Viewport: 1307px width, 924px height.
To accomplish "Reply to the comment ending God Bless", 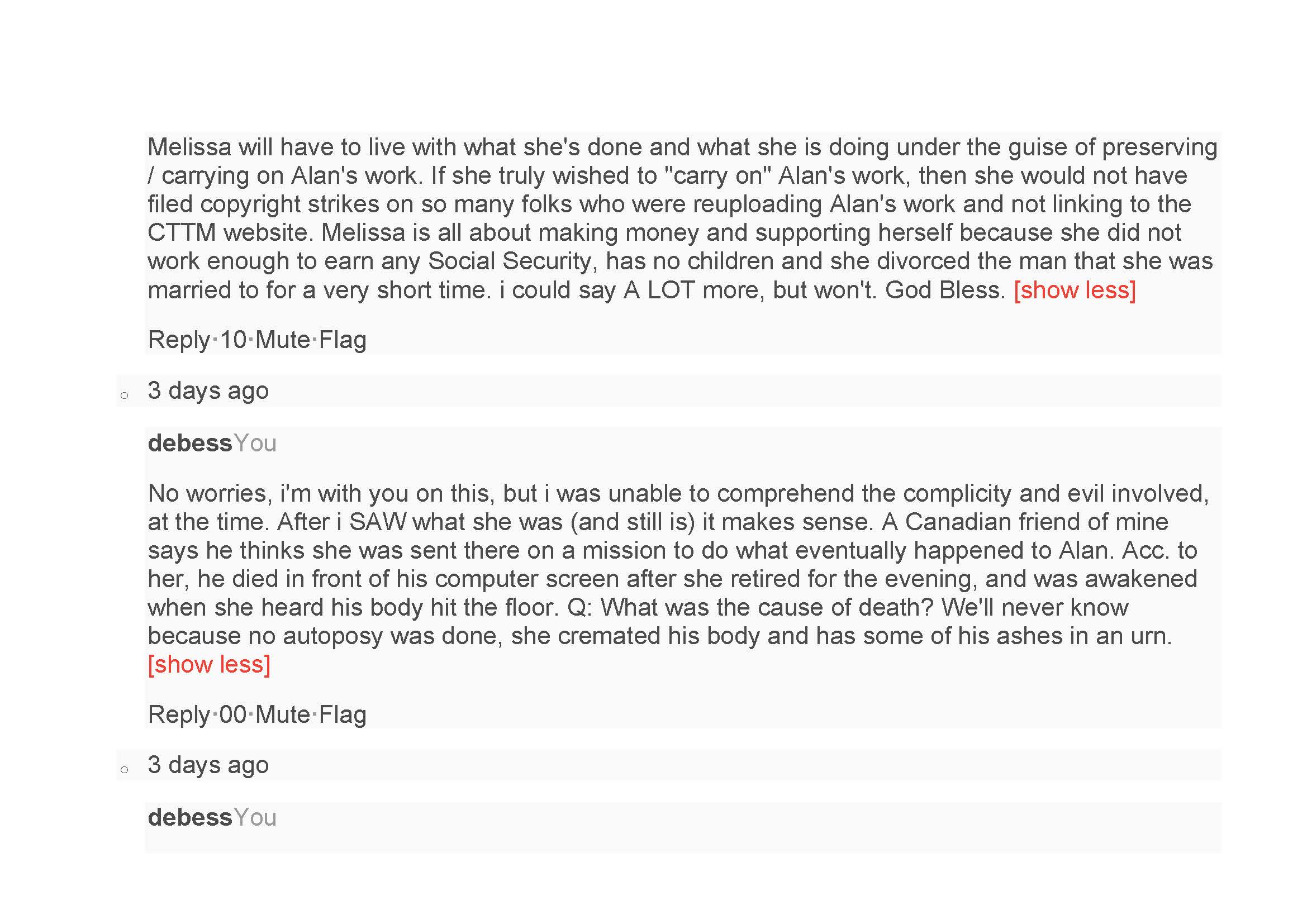I will pyautogui.click(x=179, y=340).
